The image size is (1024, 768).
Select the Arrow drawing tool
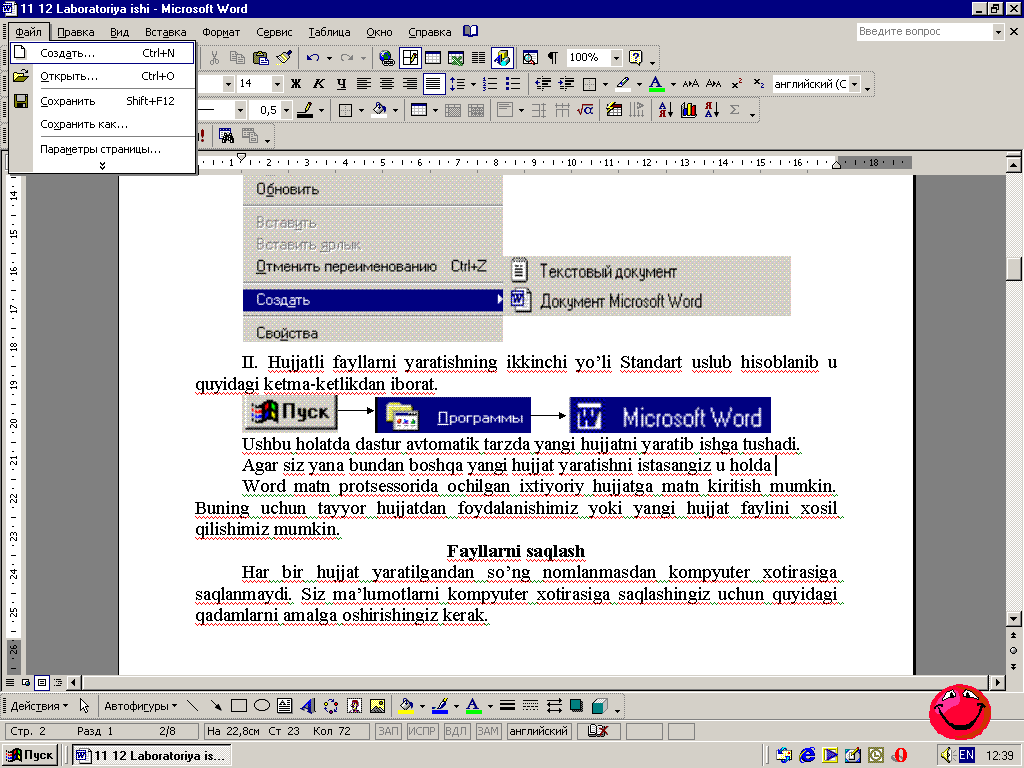(x=216, y=705)
